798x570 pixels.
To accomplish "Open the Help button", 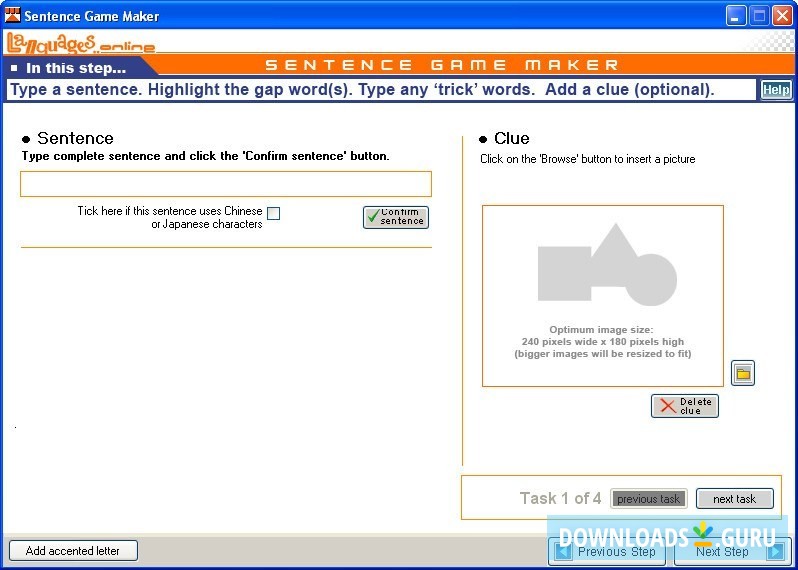I will [x=776, y=90].
